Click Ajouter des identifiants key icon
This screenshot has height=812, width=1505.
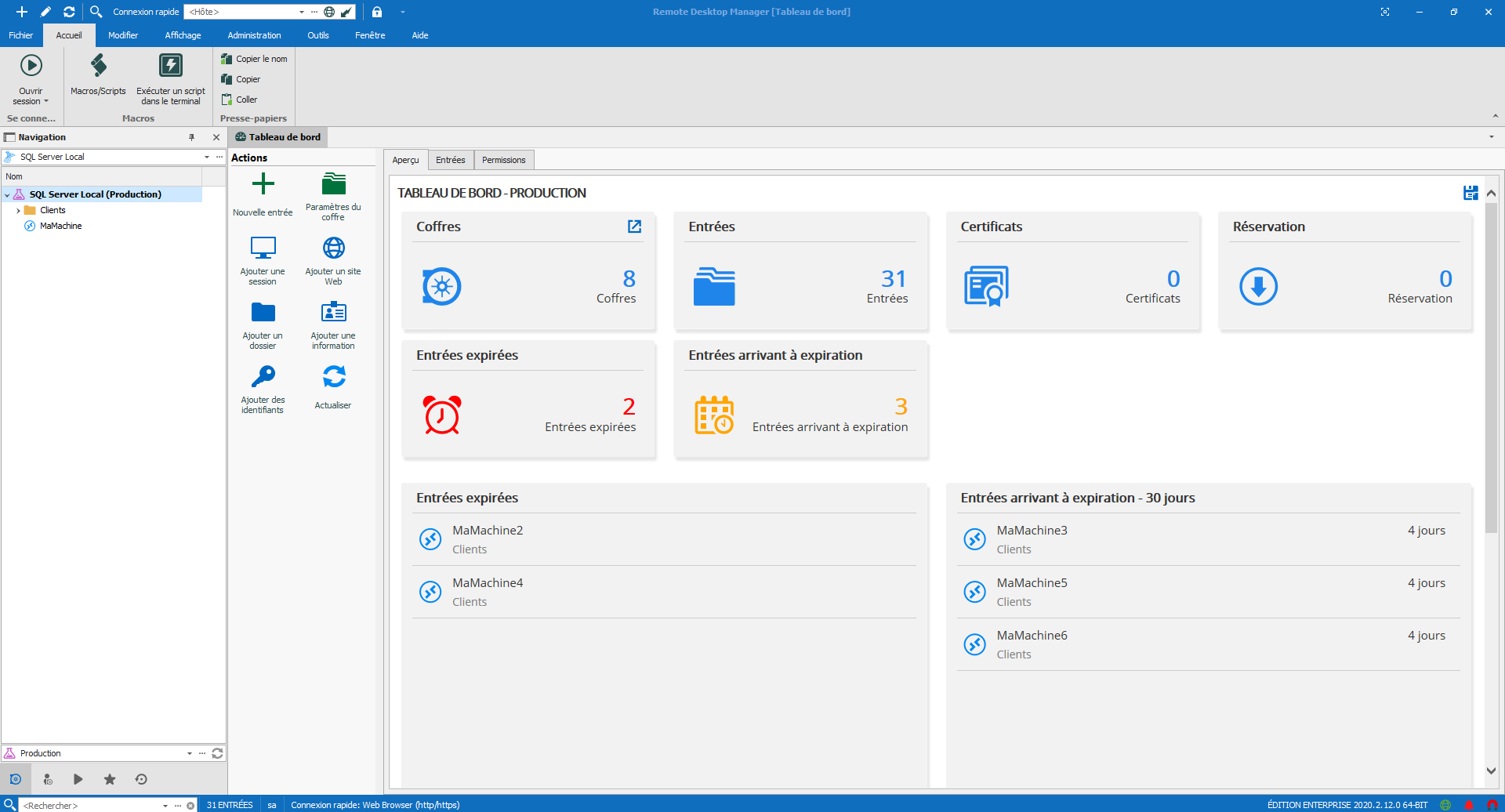pos(263,377)
